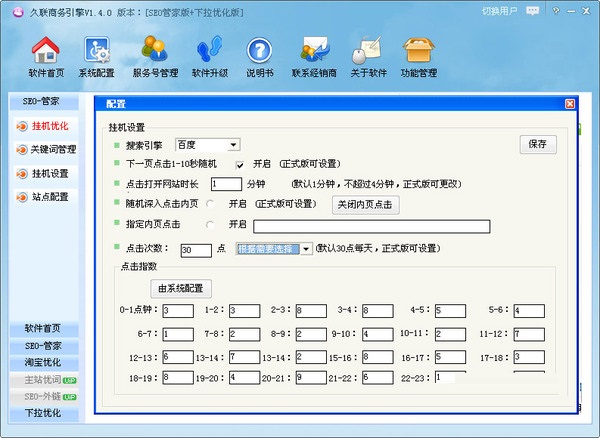The image size is (600, 438).
Task: Click 9-10 hour value field
Action: 378,334
